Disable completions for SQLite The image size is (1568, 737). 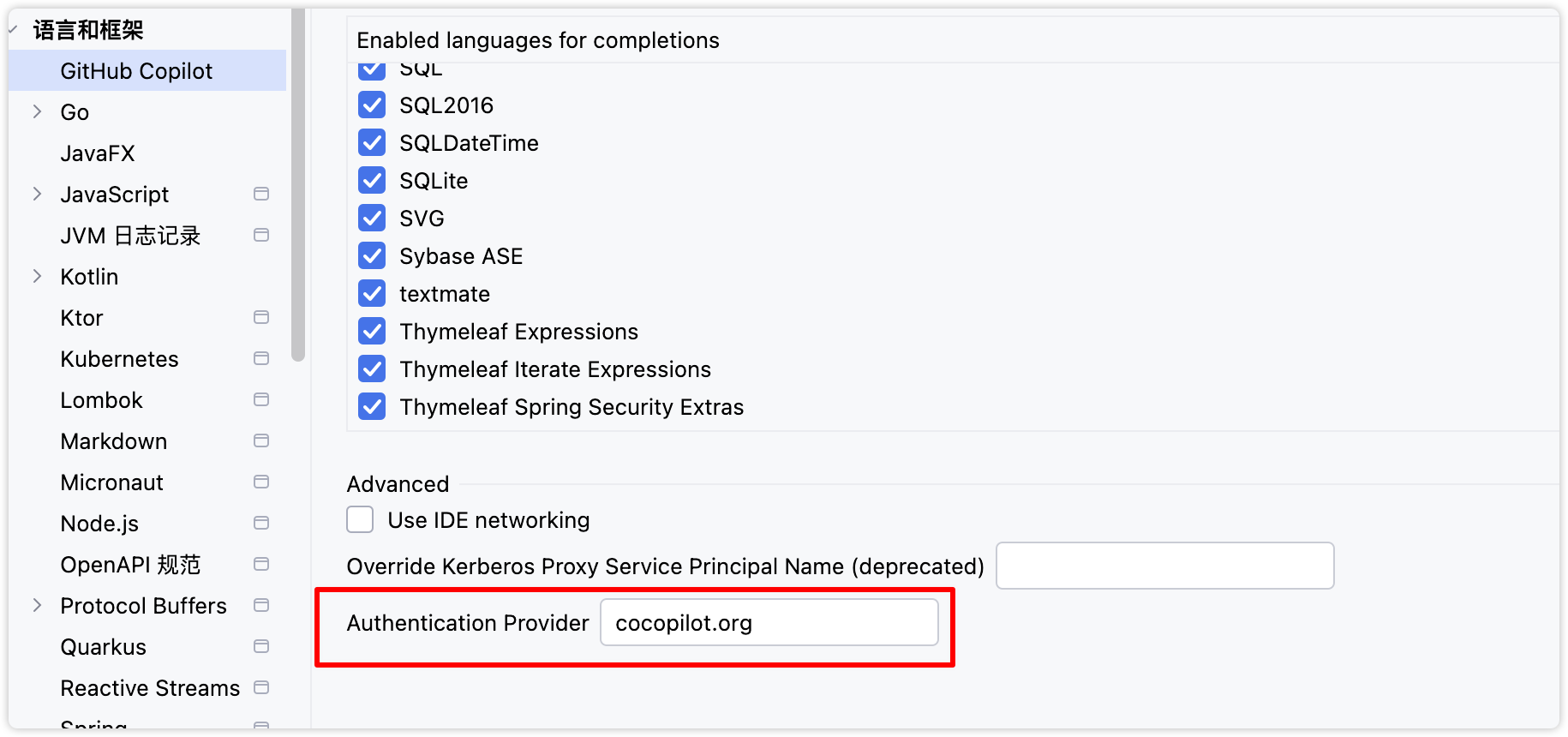[x=372, y=180]
